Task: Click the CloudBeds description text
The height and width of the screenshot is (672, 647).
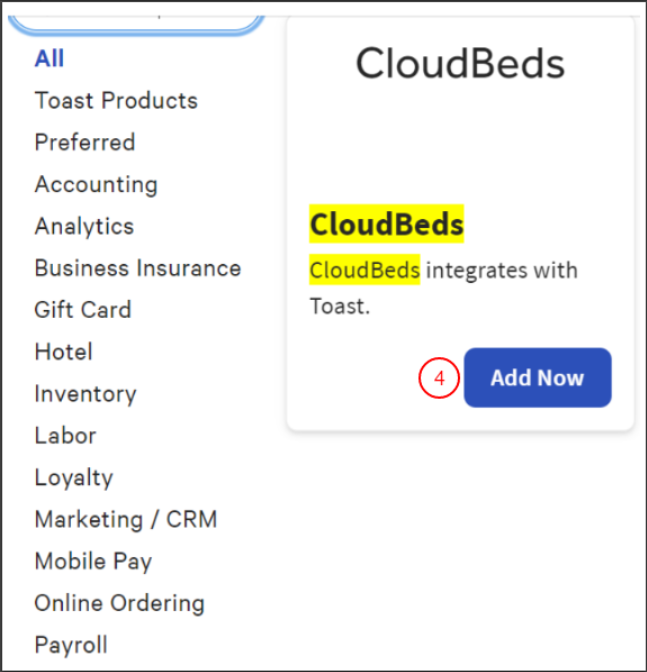Action: click(443, 288)
